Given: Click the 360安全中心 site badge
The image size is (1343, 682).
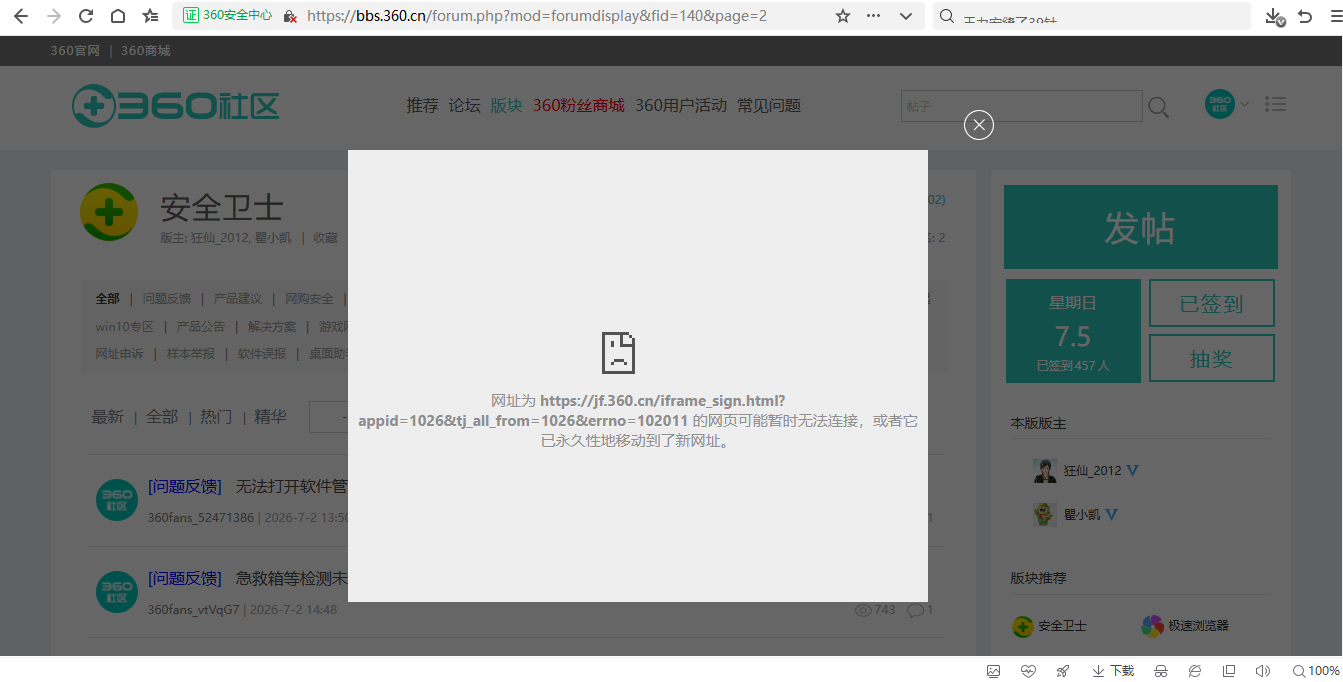Looking at the screenshot, I should (x=228, y=16).
